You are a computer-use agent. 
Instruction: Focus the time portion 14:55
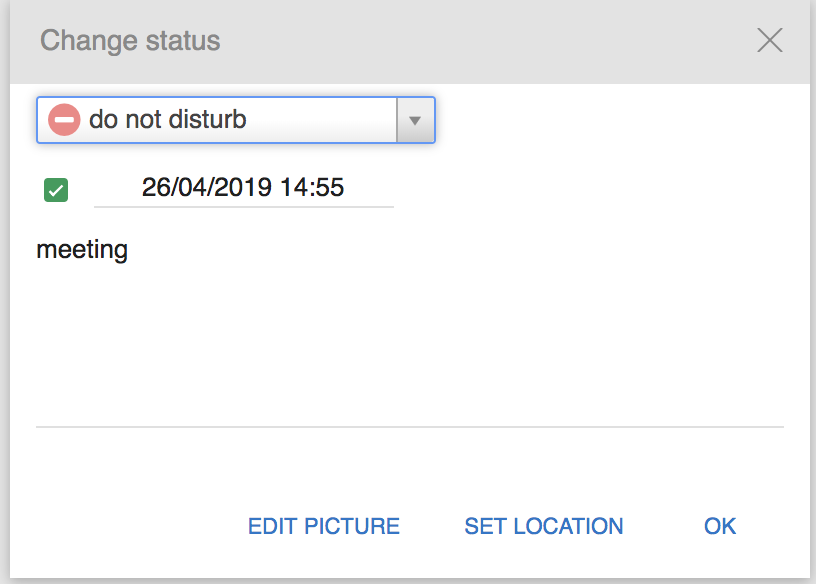click(x=312, y=187)
